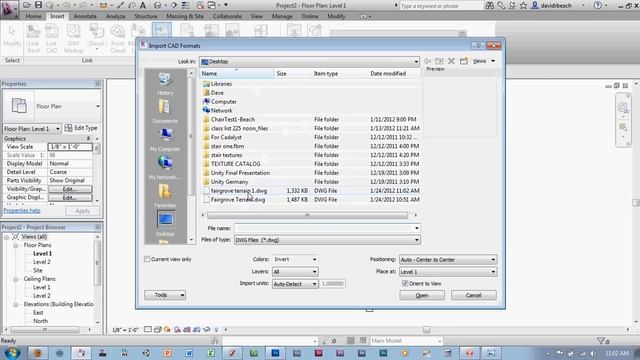
Task: Open the Collaborate ribbon tab
Action: (227, 16)
